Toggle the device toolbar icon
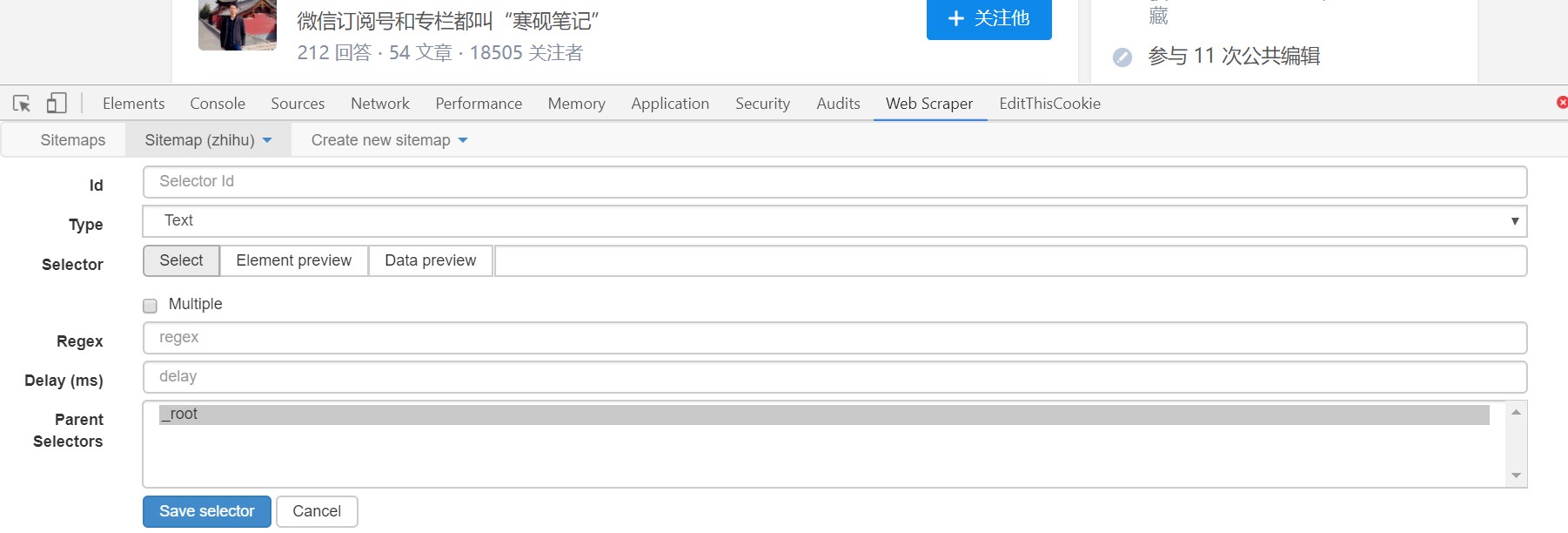This screenshot has height=533, width=1568. point(57,104)
